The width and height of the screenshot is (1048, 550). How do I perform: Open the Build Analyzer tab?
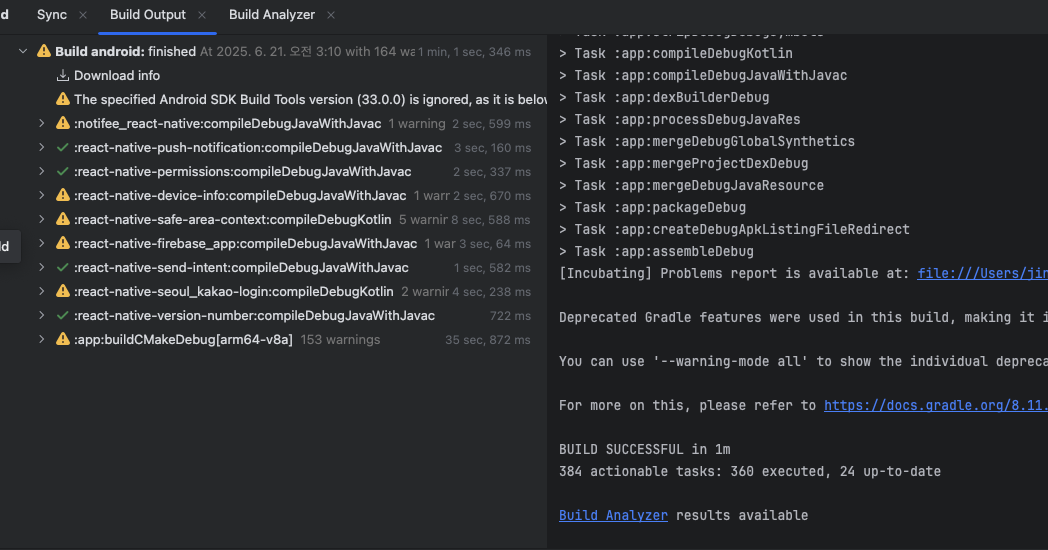click(x=271, y=15)
